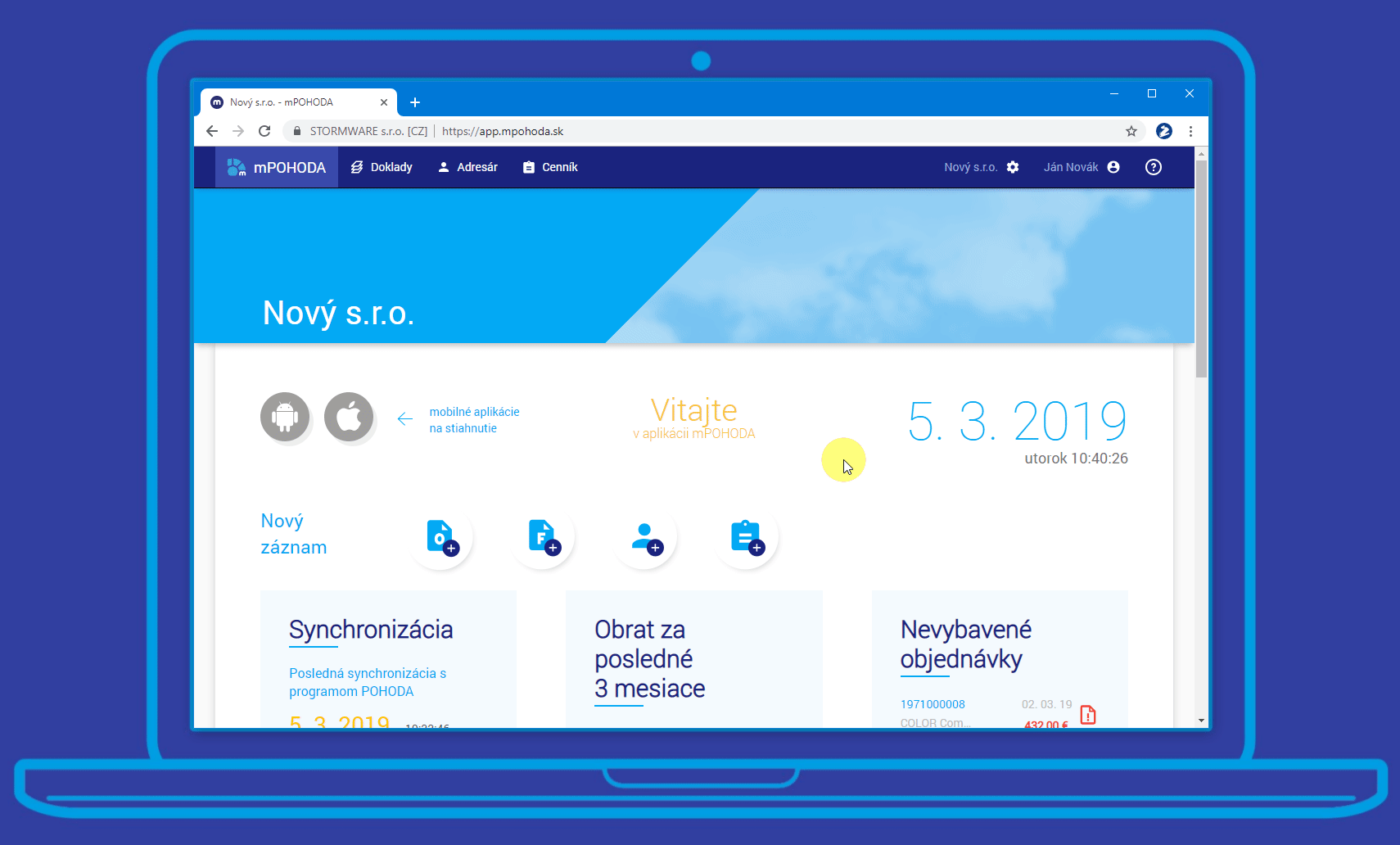The width and height of the screenshot is (1400, 845).
Task: Download the Android mobile app
Action: [285, 417]
